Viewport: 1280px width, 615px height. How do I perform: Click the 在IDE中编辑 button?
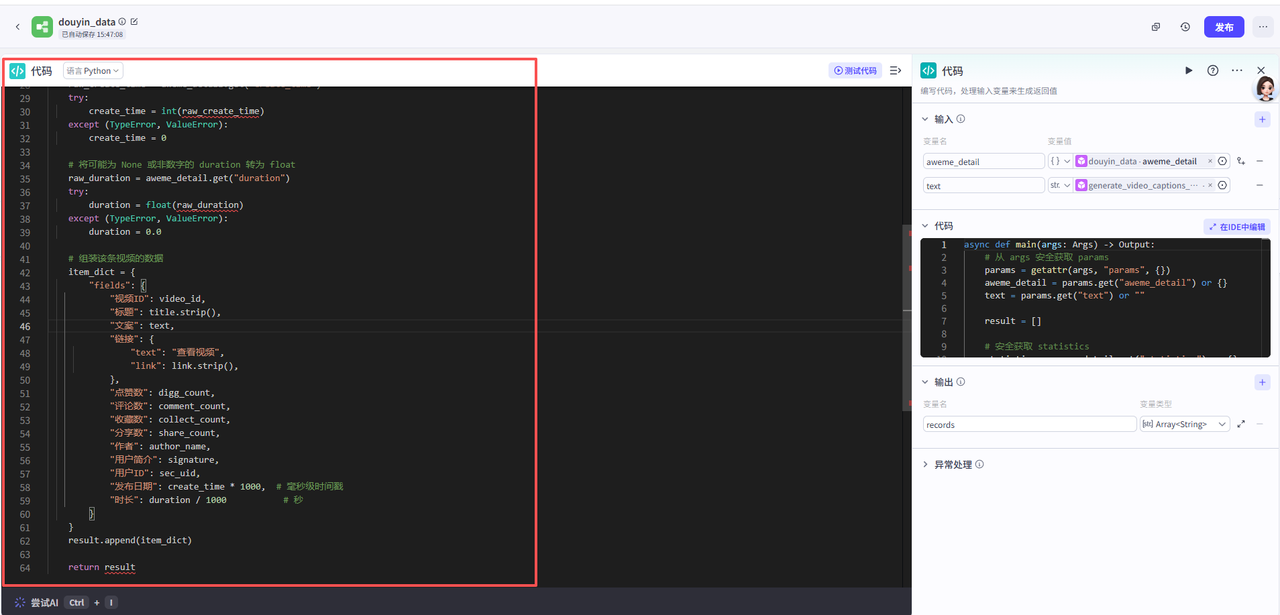(1236, 227)
